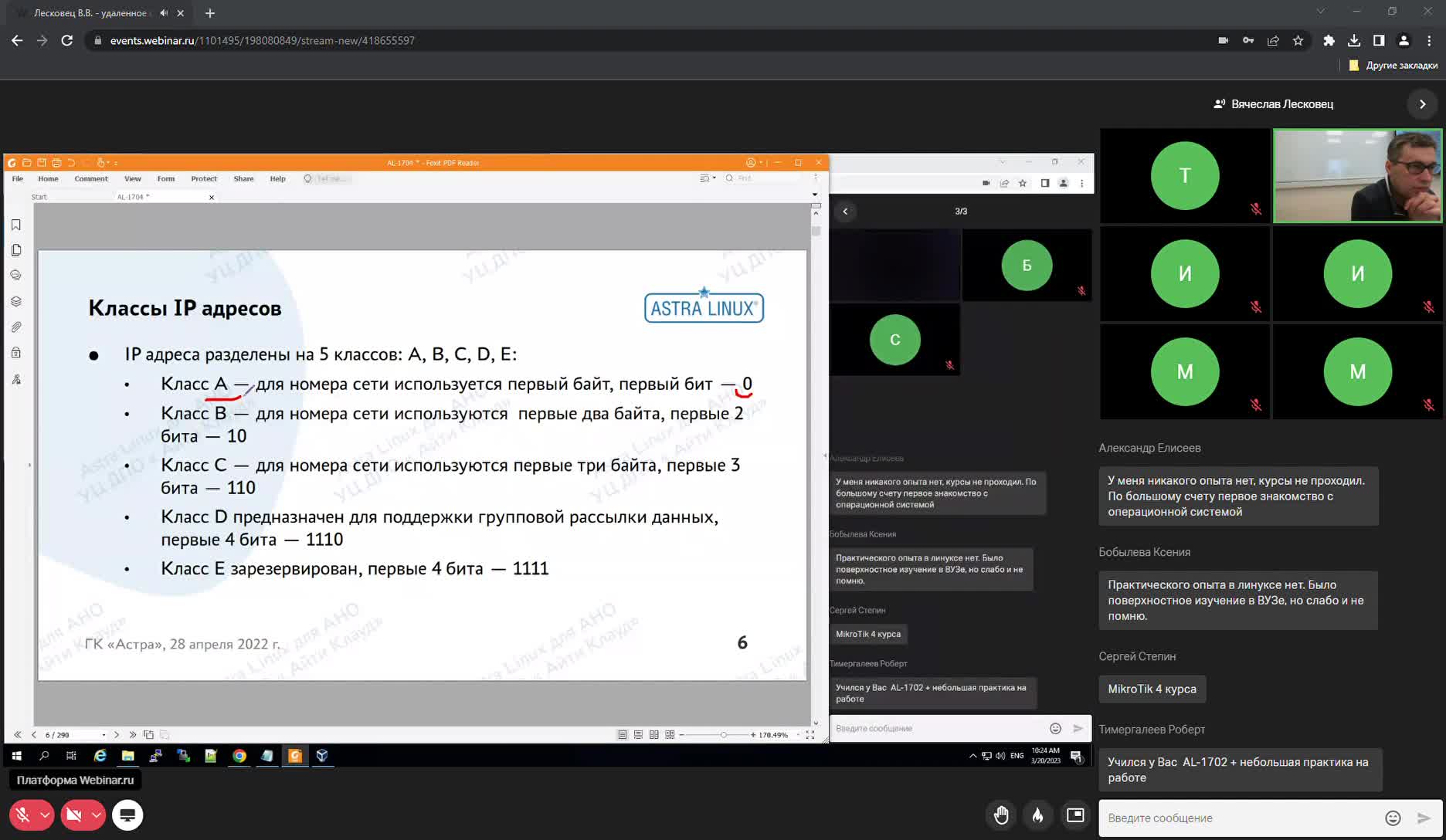Open the Foxit Layers panel icon

point(16,301)
